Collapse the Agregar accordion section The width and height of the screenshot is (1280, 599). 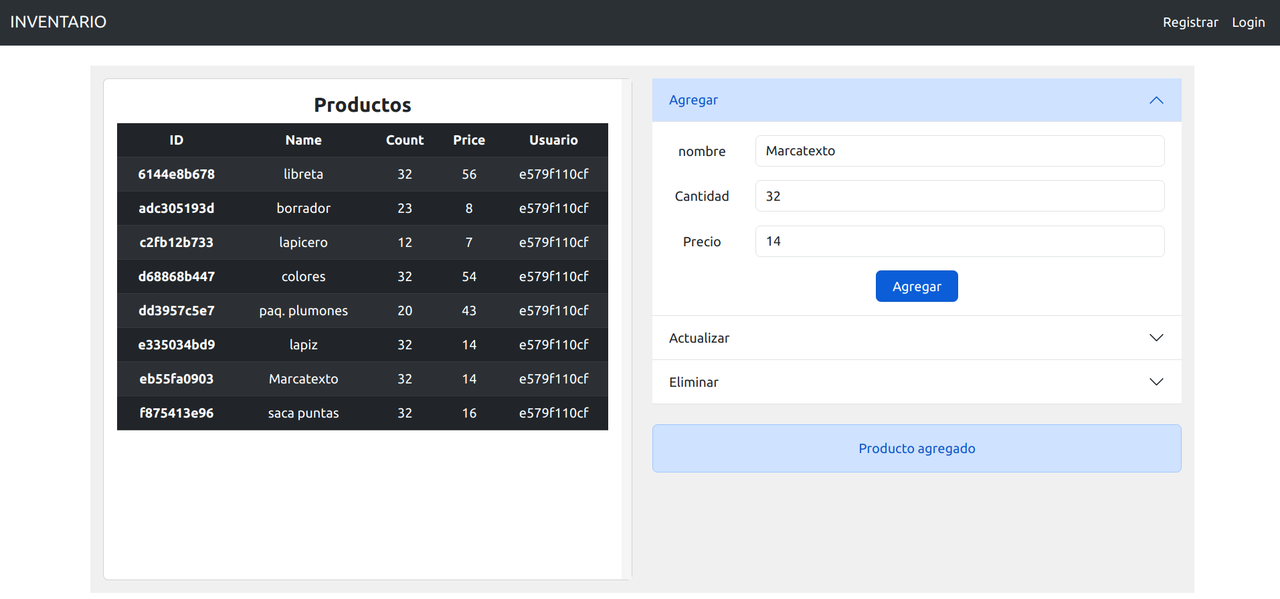(x=916, y=100)
